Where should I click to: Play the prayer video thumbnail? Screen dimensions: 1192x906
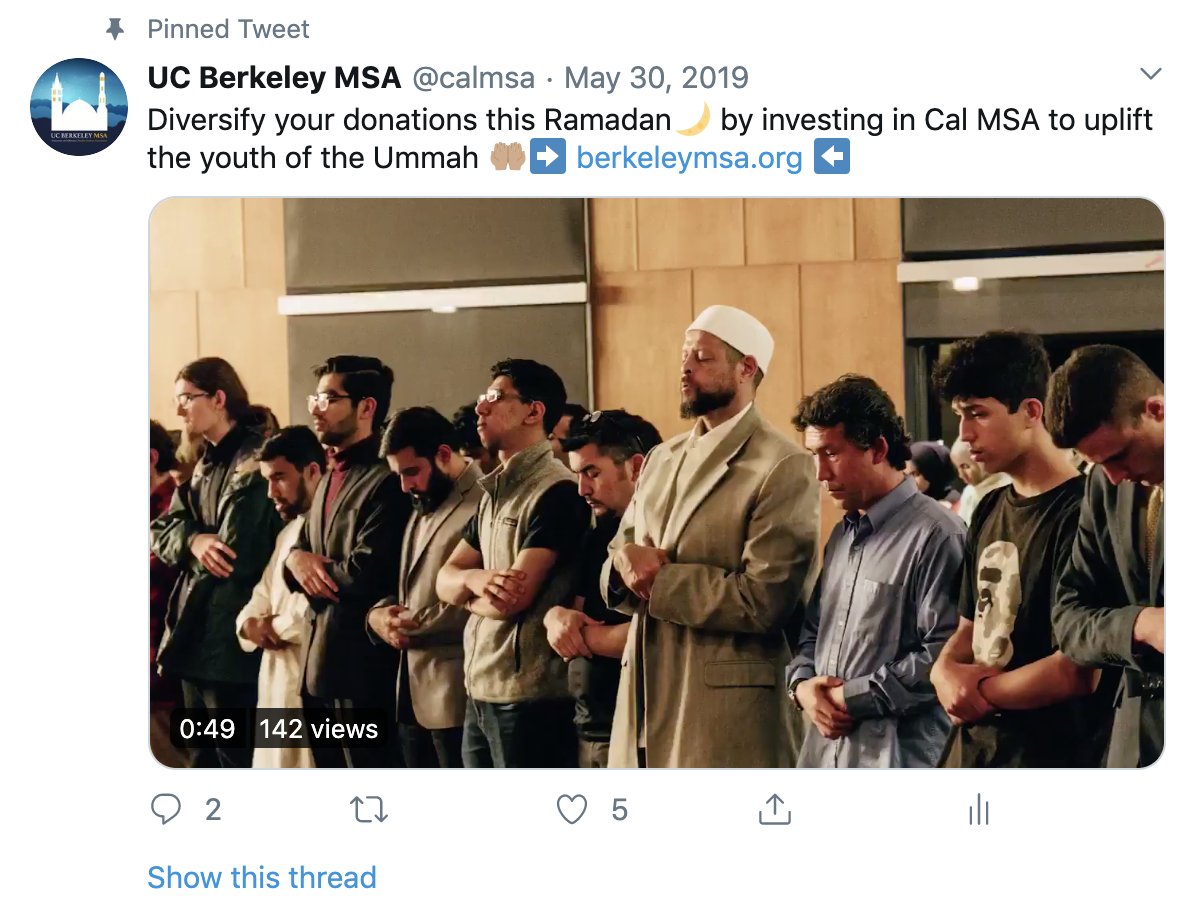click(x=656, y=482)
